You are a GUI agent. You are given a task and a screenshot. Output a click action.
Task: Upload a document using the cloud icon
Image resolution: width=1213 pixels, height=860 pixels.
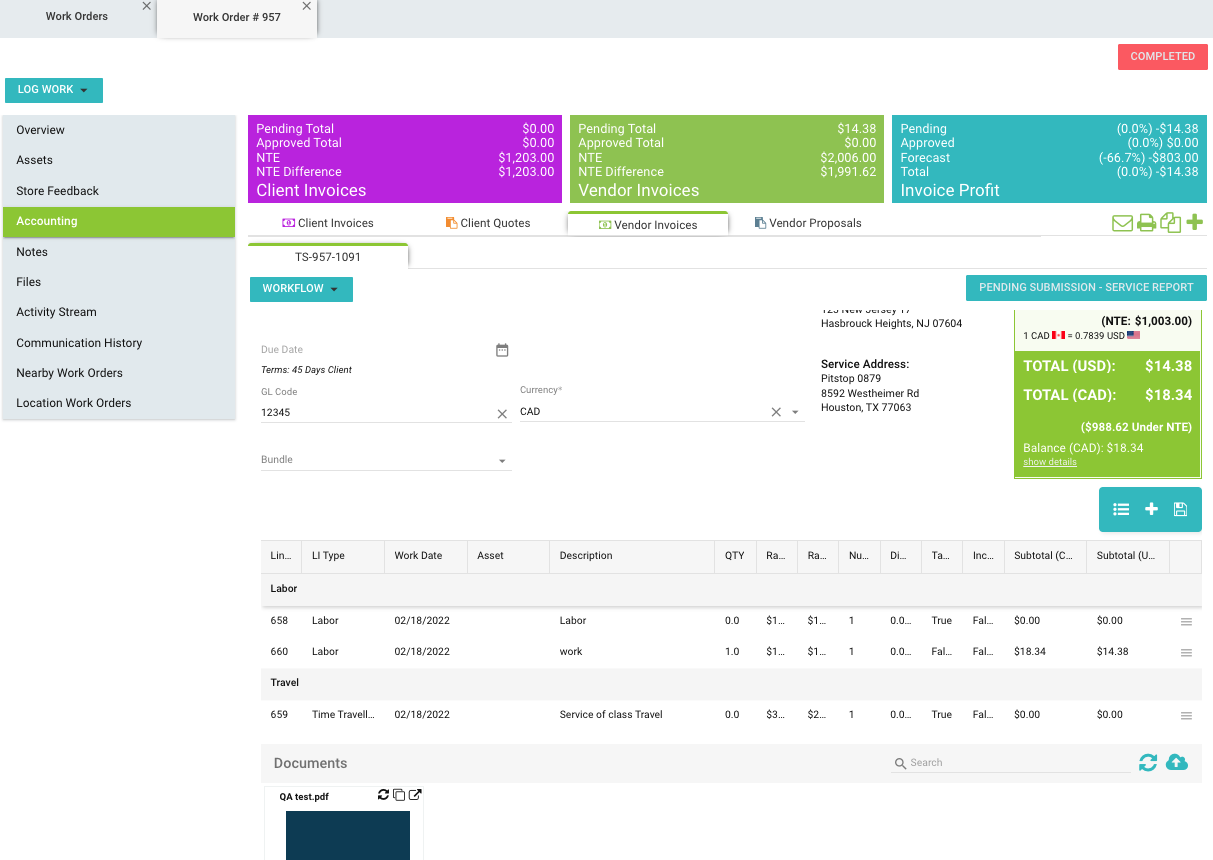click(x=1177, y=763)
